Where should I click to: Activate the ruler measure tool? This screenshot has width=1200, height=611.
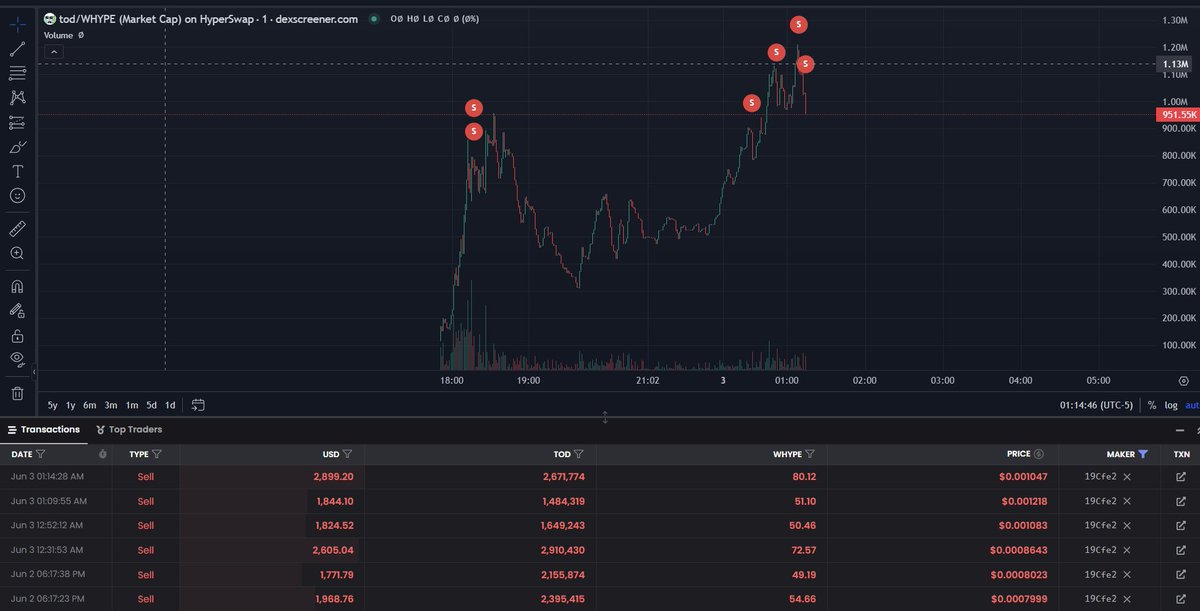coord(18,229)
